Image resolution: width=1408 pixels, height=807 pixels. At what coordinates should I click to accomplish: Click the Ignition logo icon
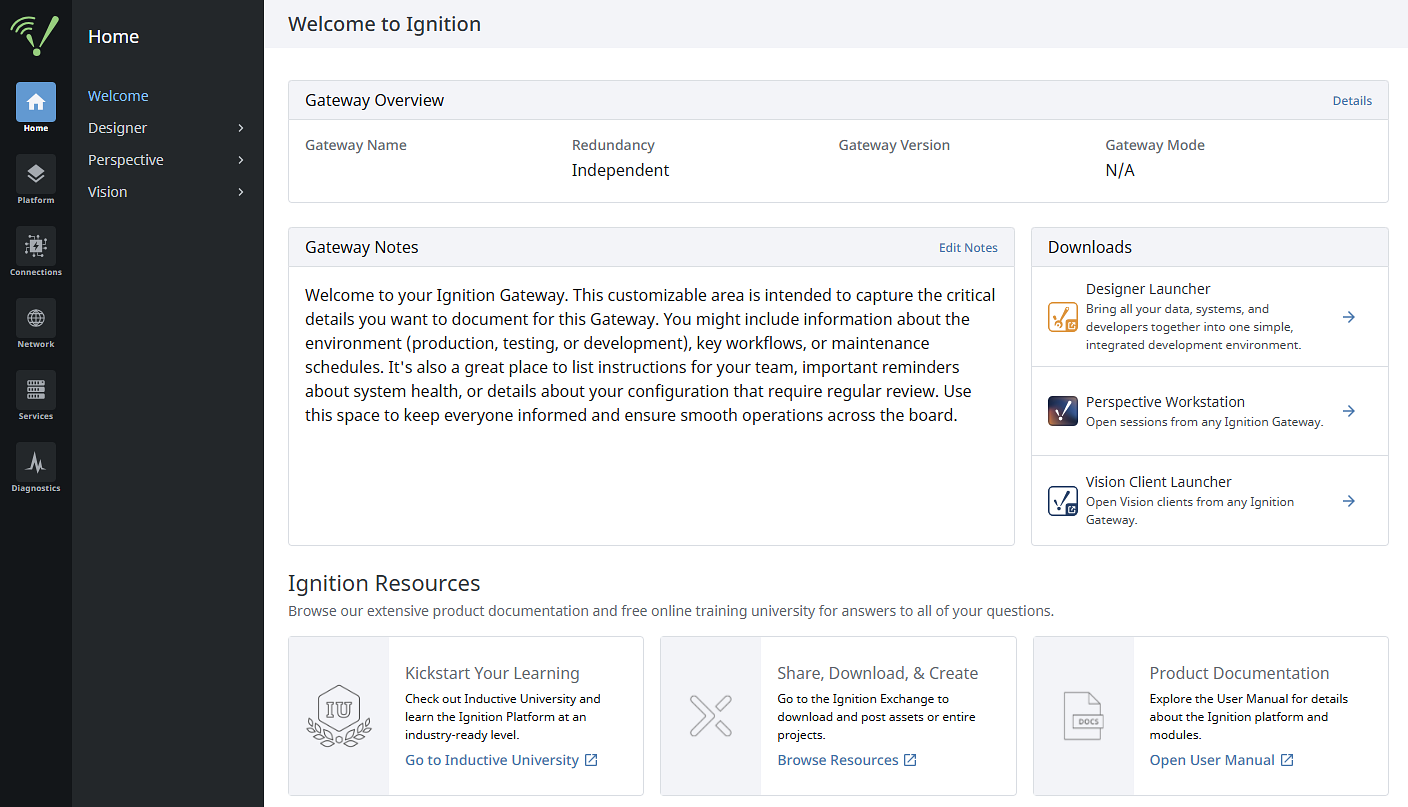35,36
